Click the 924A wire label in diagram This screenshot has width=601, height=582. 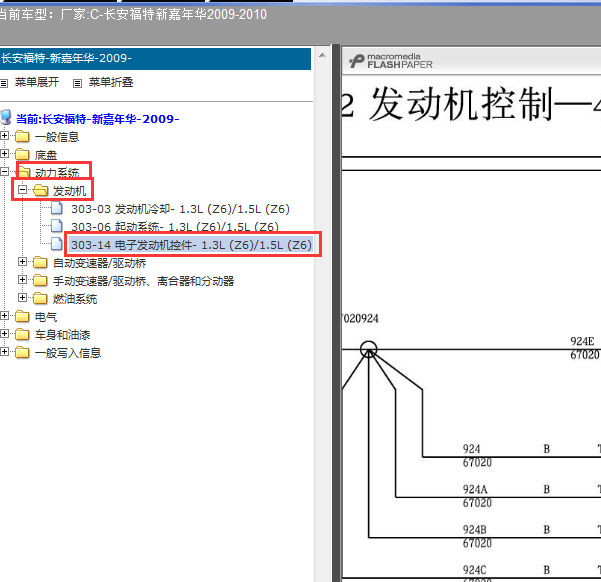(475, 489)
